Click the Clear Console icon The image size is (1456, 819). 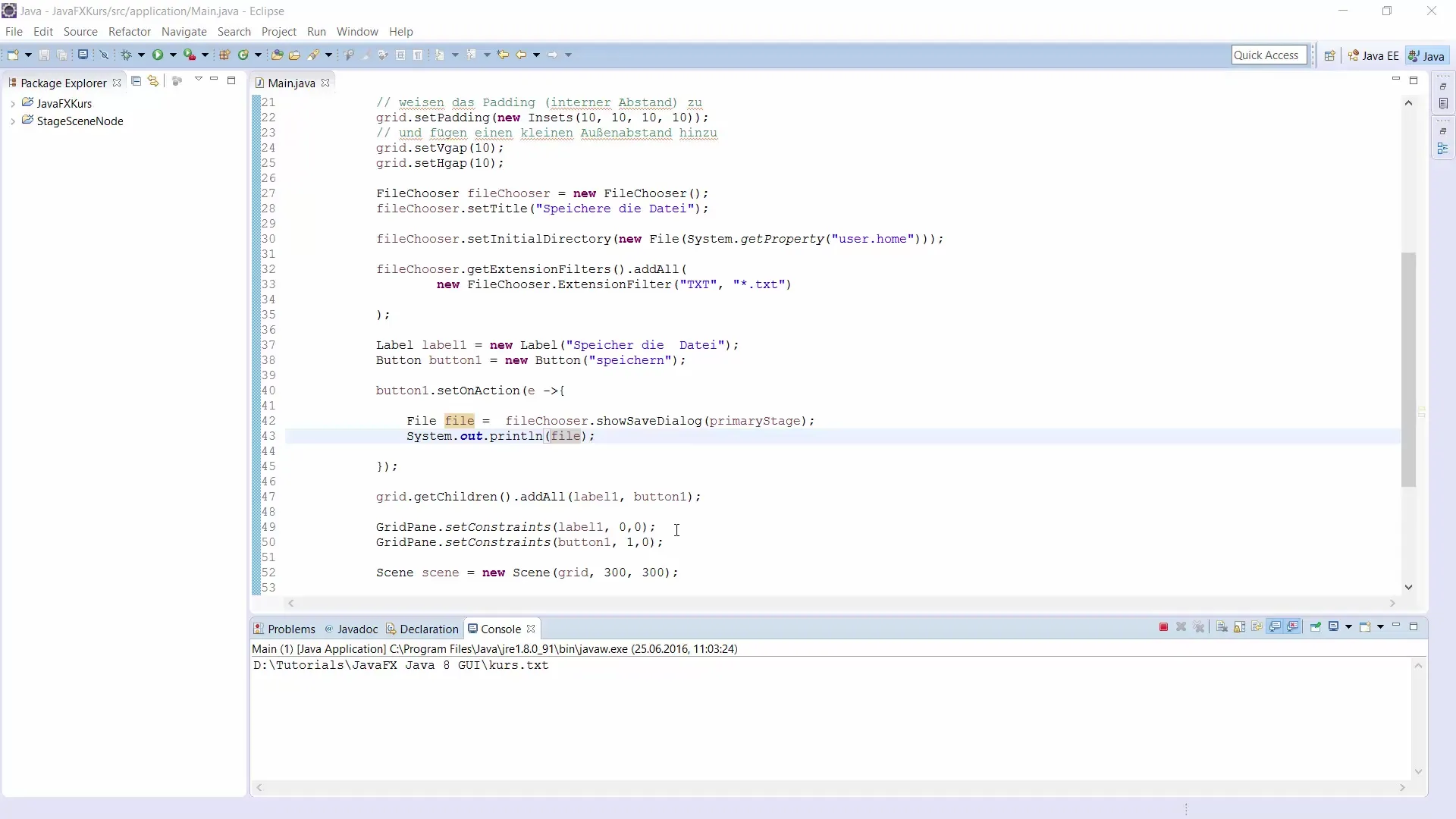[1222, 627]
